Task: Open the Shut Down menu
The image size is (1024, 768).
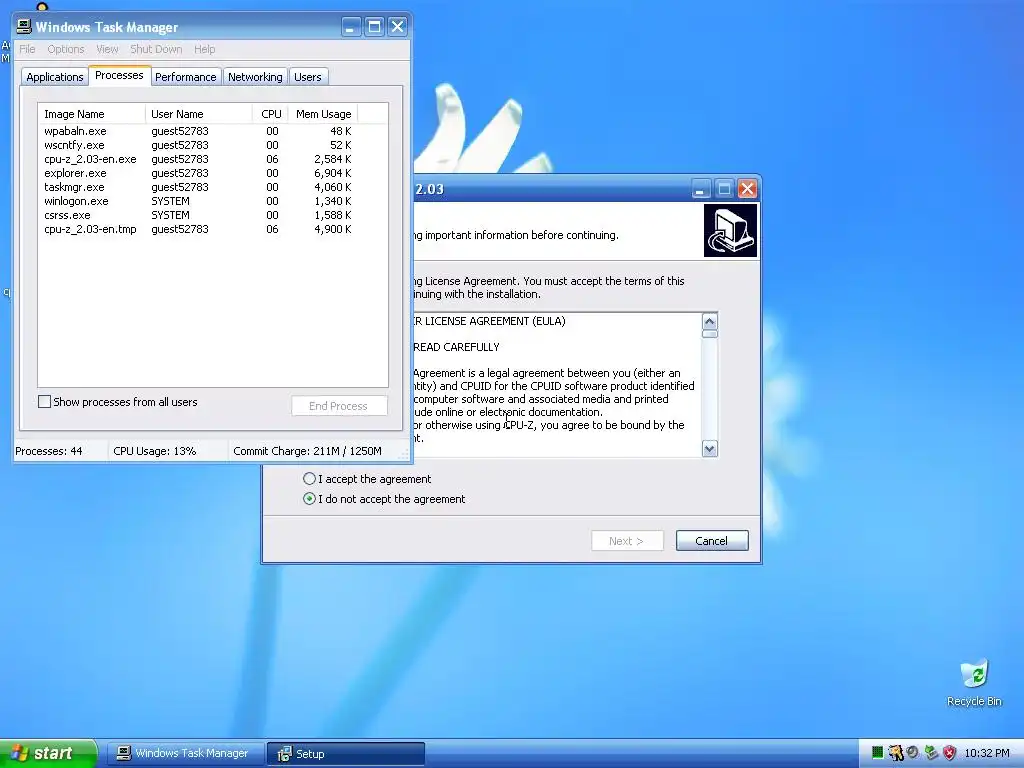Action: coord(156,49)
